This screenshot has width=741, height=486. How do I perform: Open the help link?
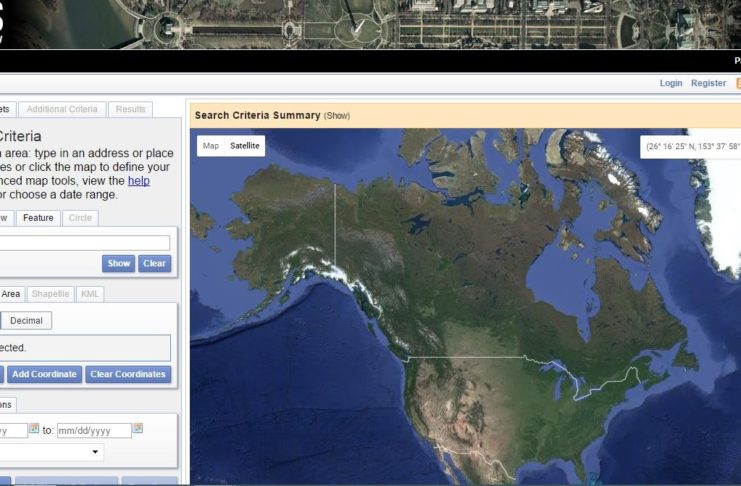click(x=139, y=181)
